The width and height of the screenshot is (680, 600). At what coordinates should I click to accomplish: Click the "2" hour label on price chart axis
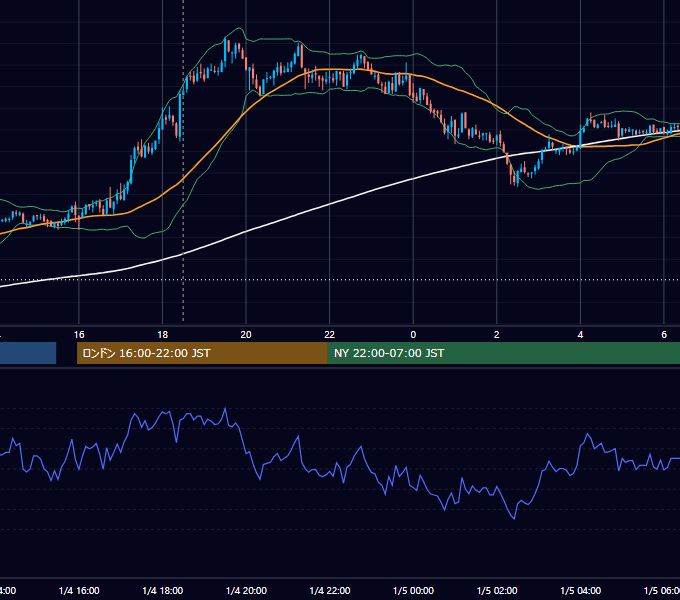pos(497,335)
